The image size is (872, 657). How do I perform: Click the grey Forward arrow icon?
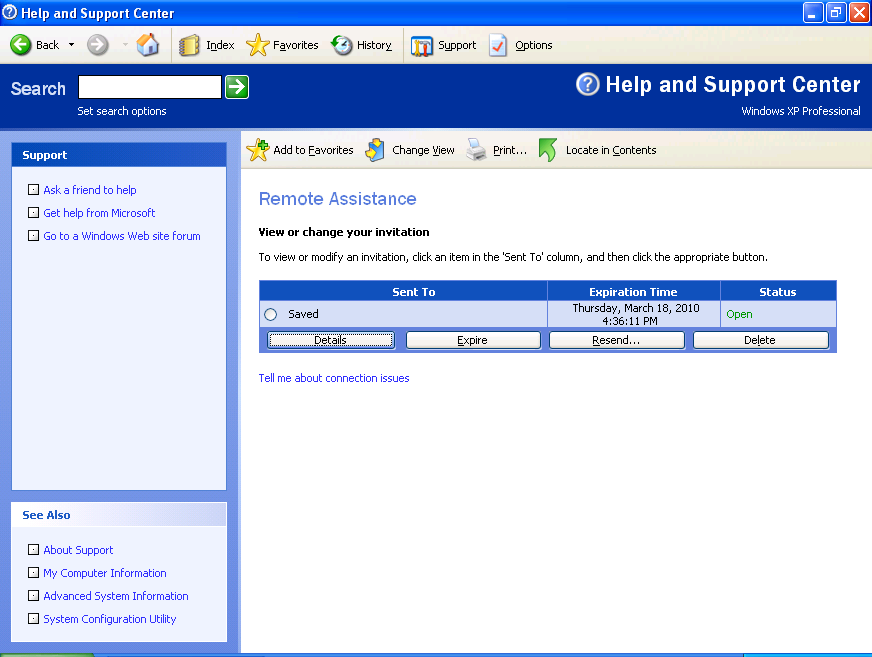click(97, 45)
